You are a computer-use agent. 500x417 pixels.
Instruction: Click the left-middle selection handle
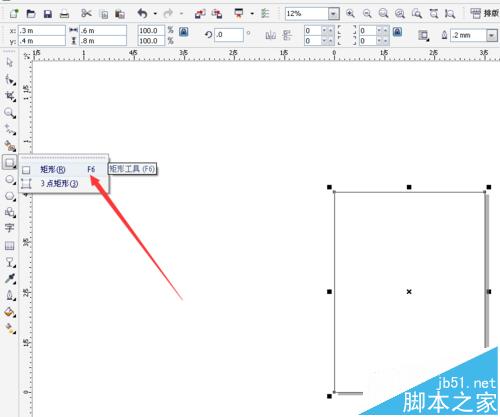(x=329, y=292)
